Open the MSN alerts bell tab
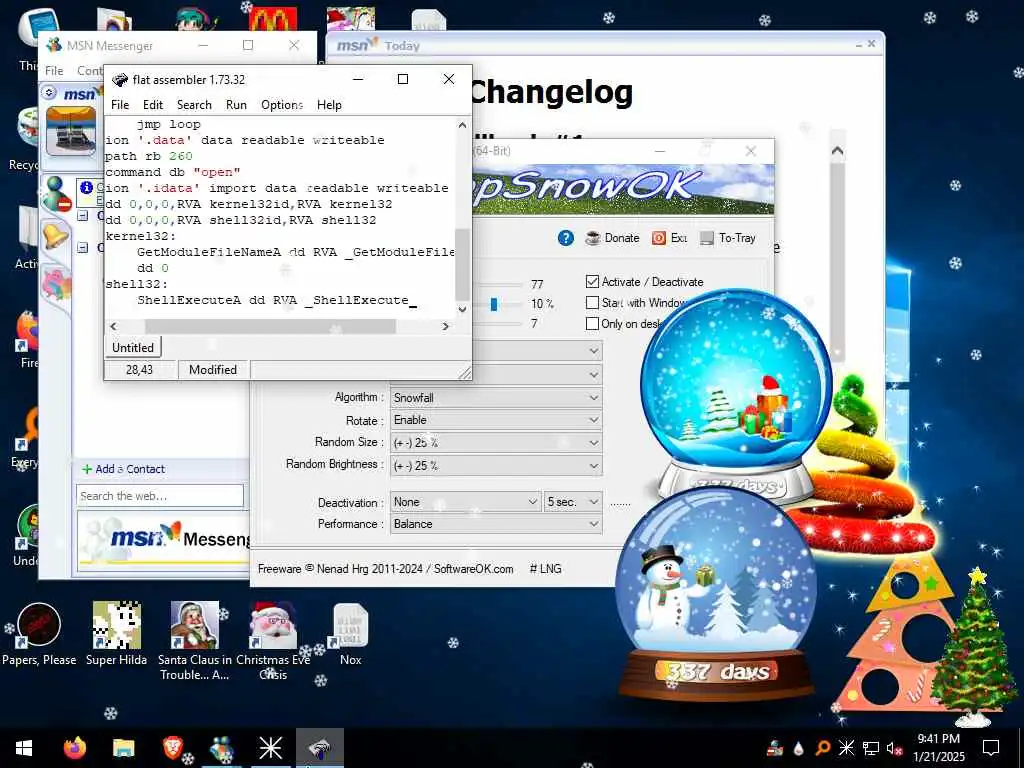The width and height of the screenshot is (1024, 768). tap(56, 234)
